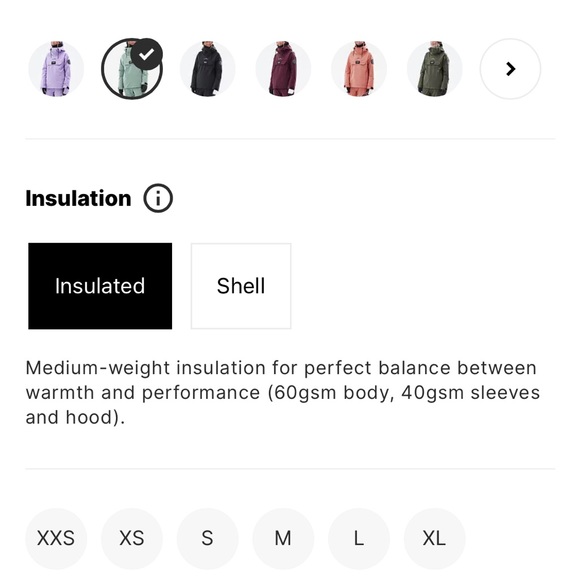
Task: Pick size L
Action: tap(359, 539)
